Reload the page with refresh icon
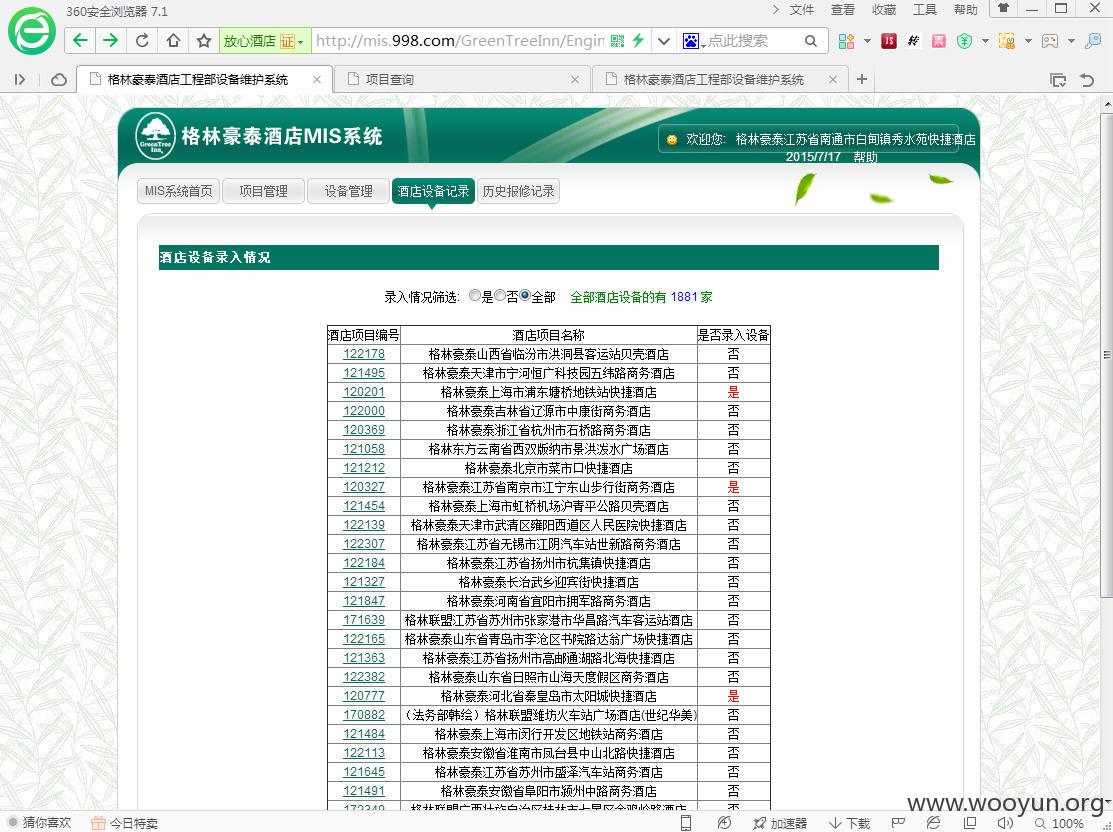The image size is (1113, 832). point(142,40)
